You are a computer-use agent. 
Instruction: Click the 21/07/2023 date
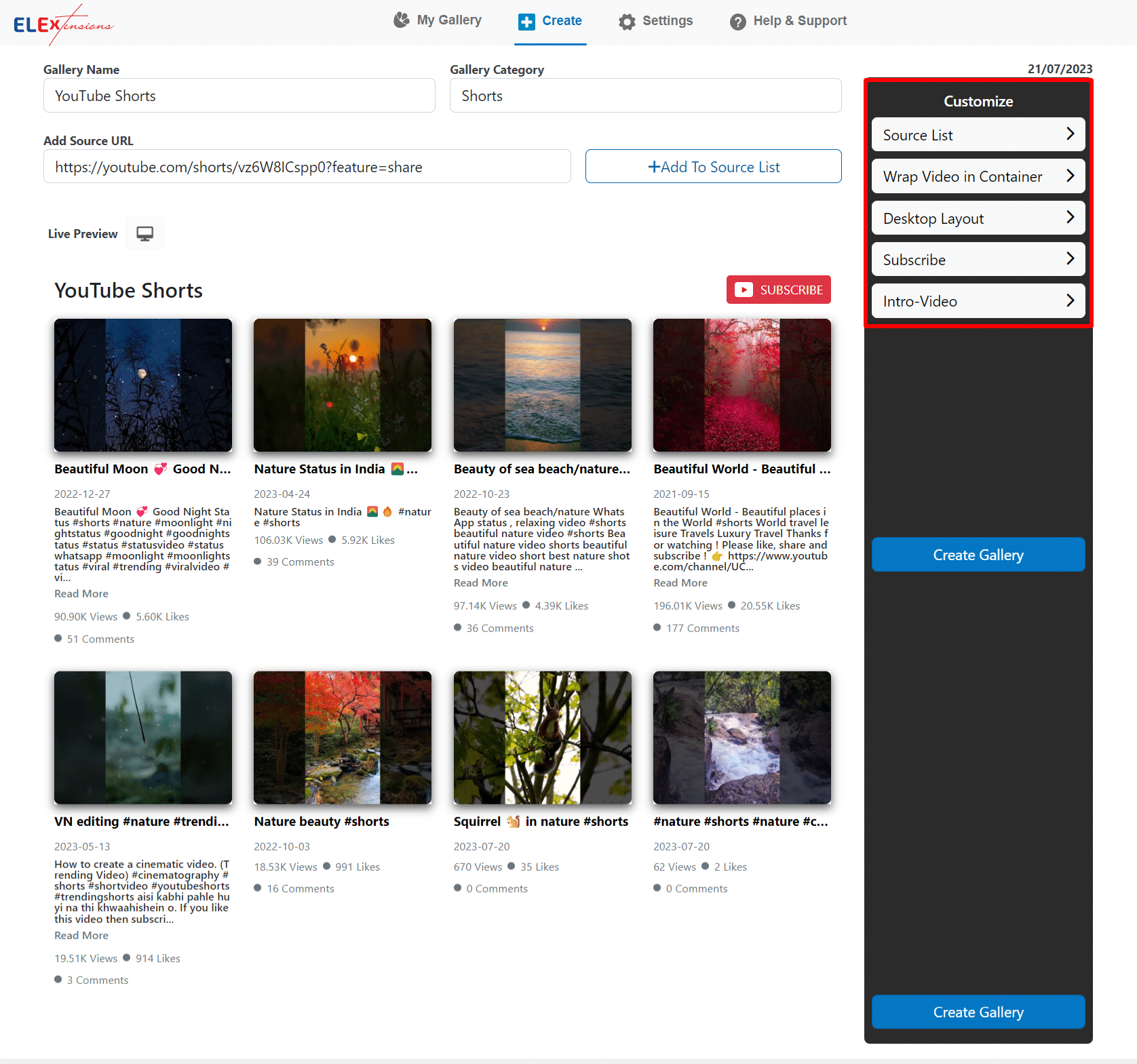point(1060,69)
